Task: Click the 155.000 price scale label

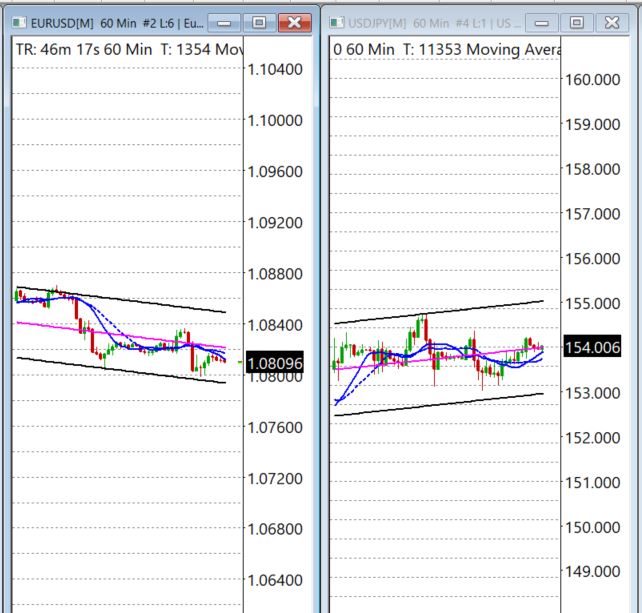Action: 592,304
